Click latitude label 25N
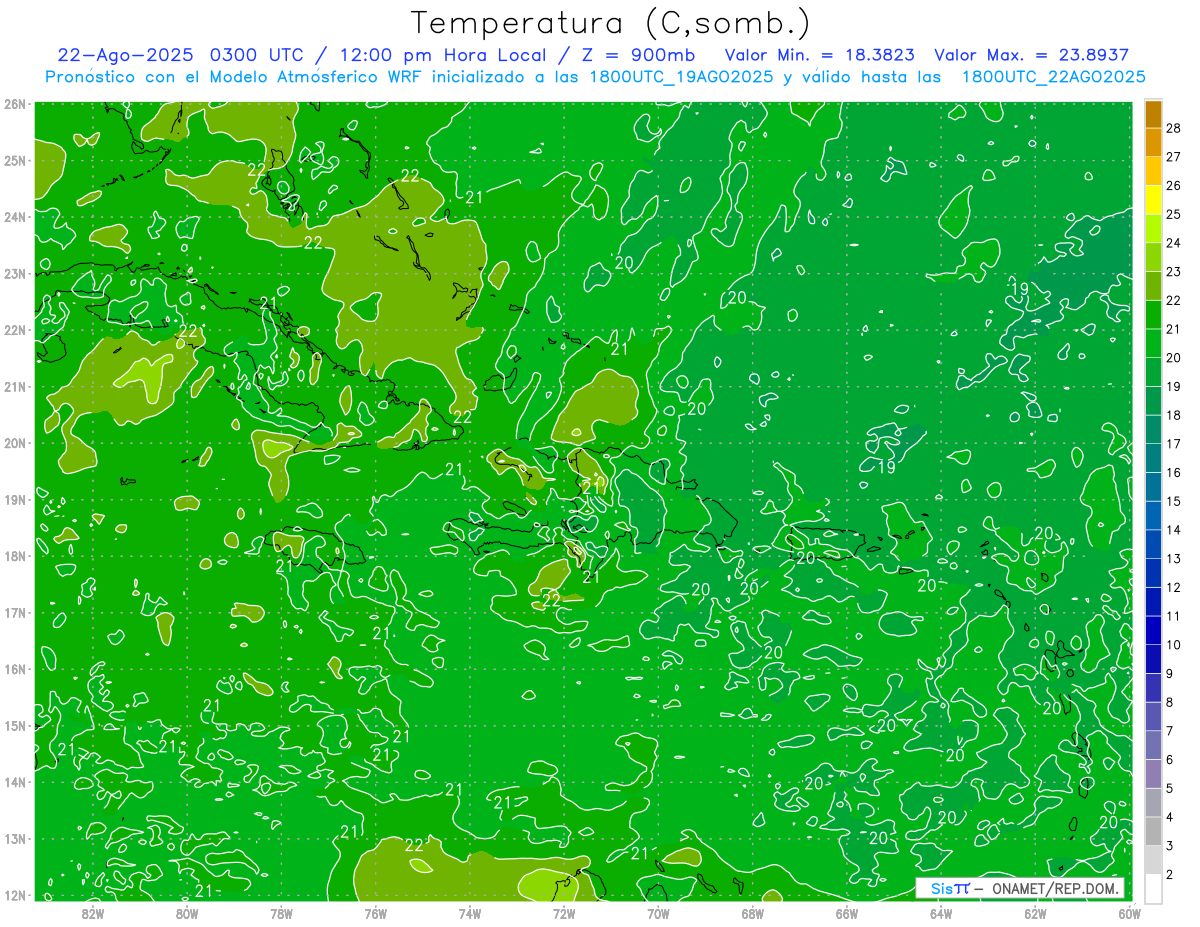This screenshot has height=927, width=1200. point(14,160)
